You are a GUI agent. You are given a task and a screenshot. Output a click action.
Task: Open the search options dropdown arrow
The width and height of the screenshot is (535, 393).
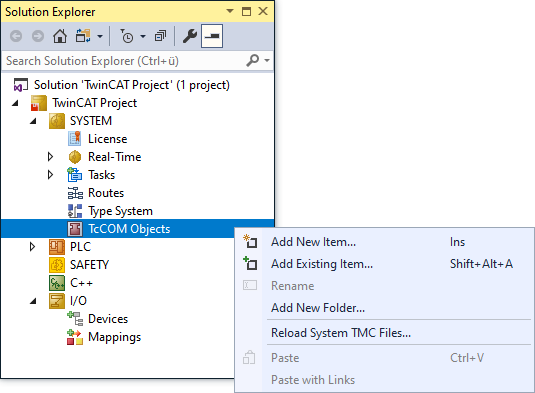click(267, 60)
